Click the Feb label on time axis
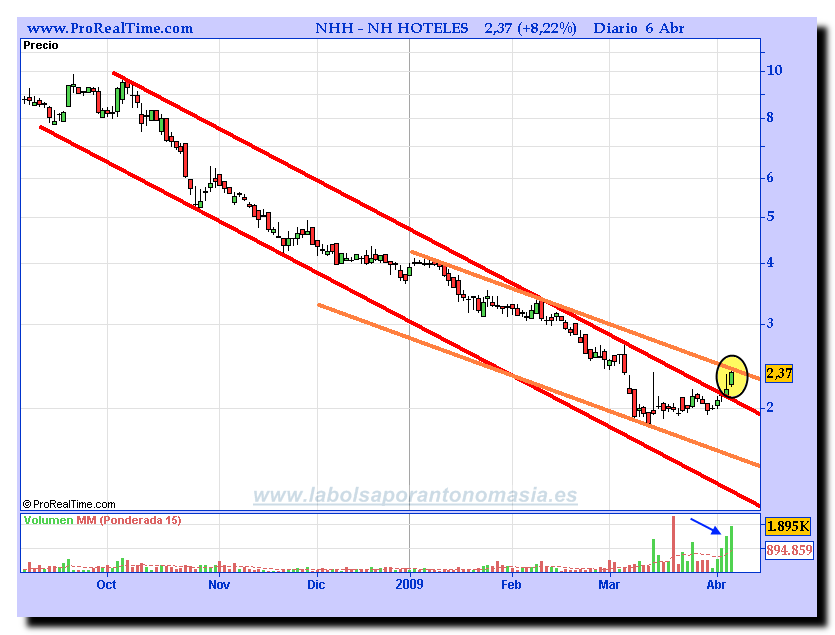The height and width of the screenshot is (635, 835). 511,584
